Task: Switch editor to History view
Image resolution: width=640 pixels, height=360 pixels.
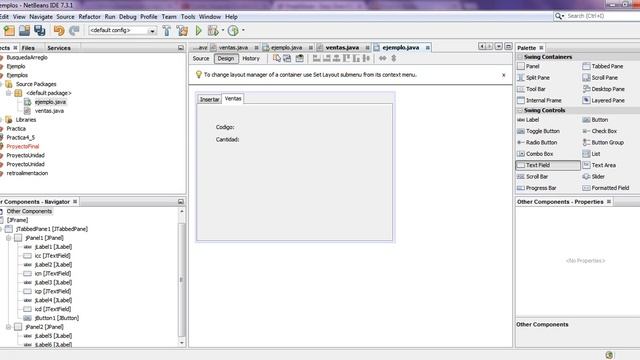Action: [x=251, y=58]
